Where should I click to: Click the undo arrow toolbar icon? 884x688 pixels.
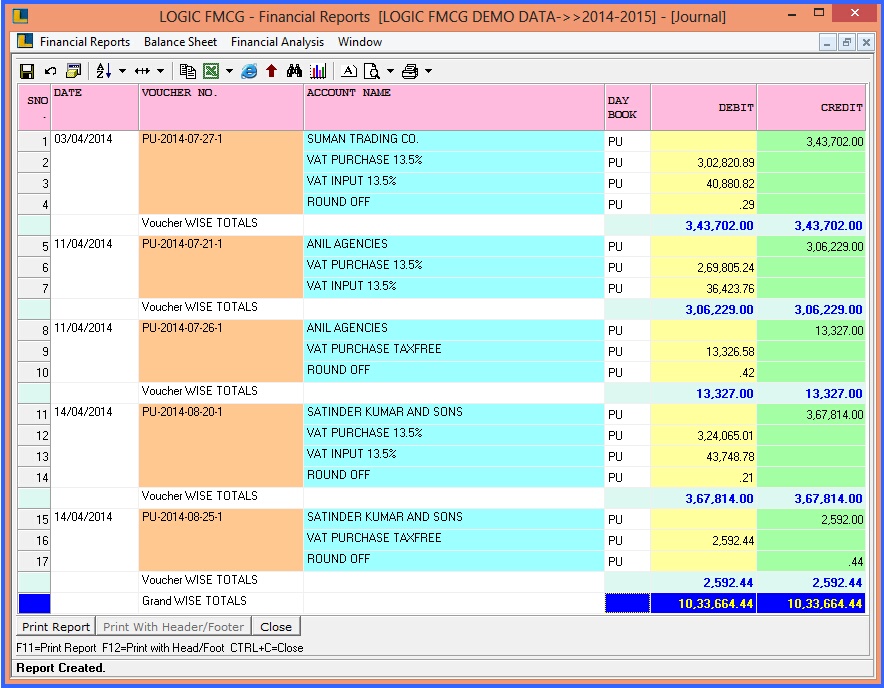[x=50, y=71]
